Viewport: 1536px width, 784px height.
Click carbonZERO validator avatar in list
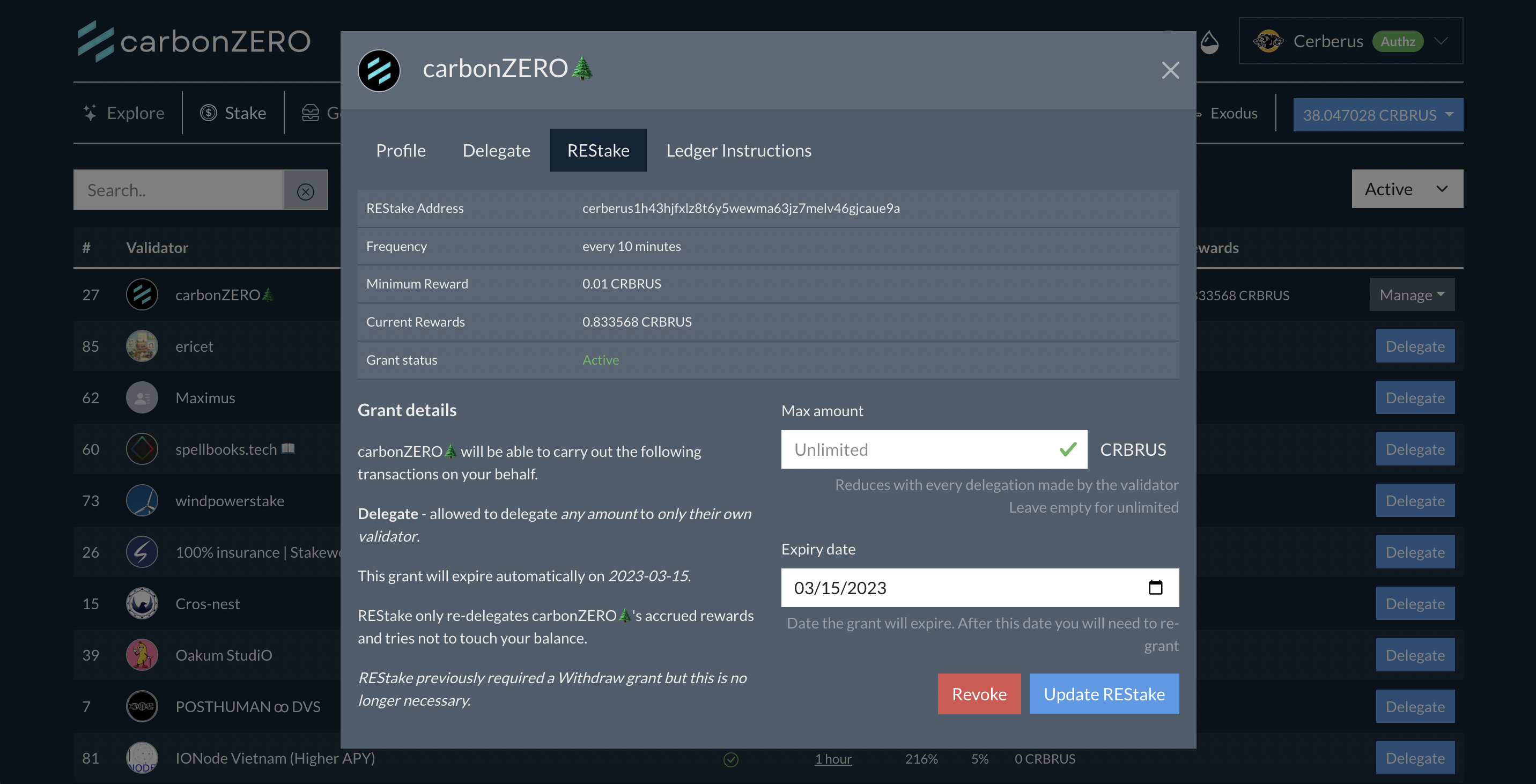[142, 294]
